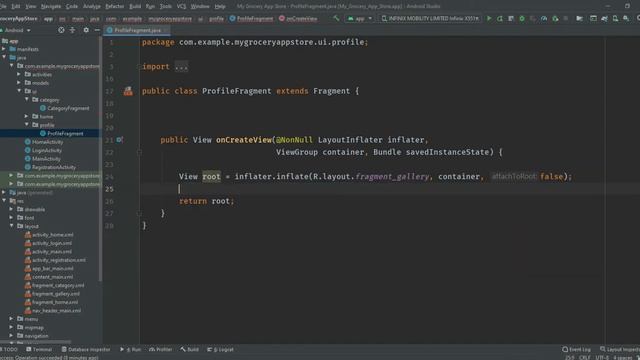The width and height of the screenshot is (640, 360).
Task: Click the override gutter icon beside onCreateView
Action: [119, 140]
